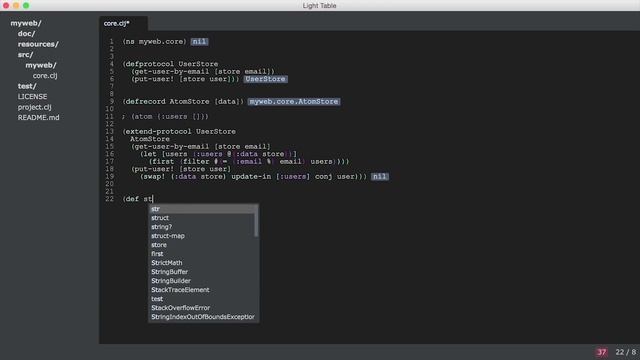Screen dimensions: 640x360
Task: Choose store from the suggestions
Action: [203, 245]
